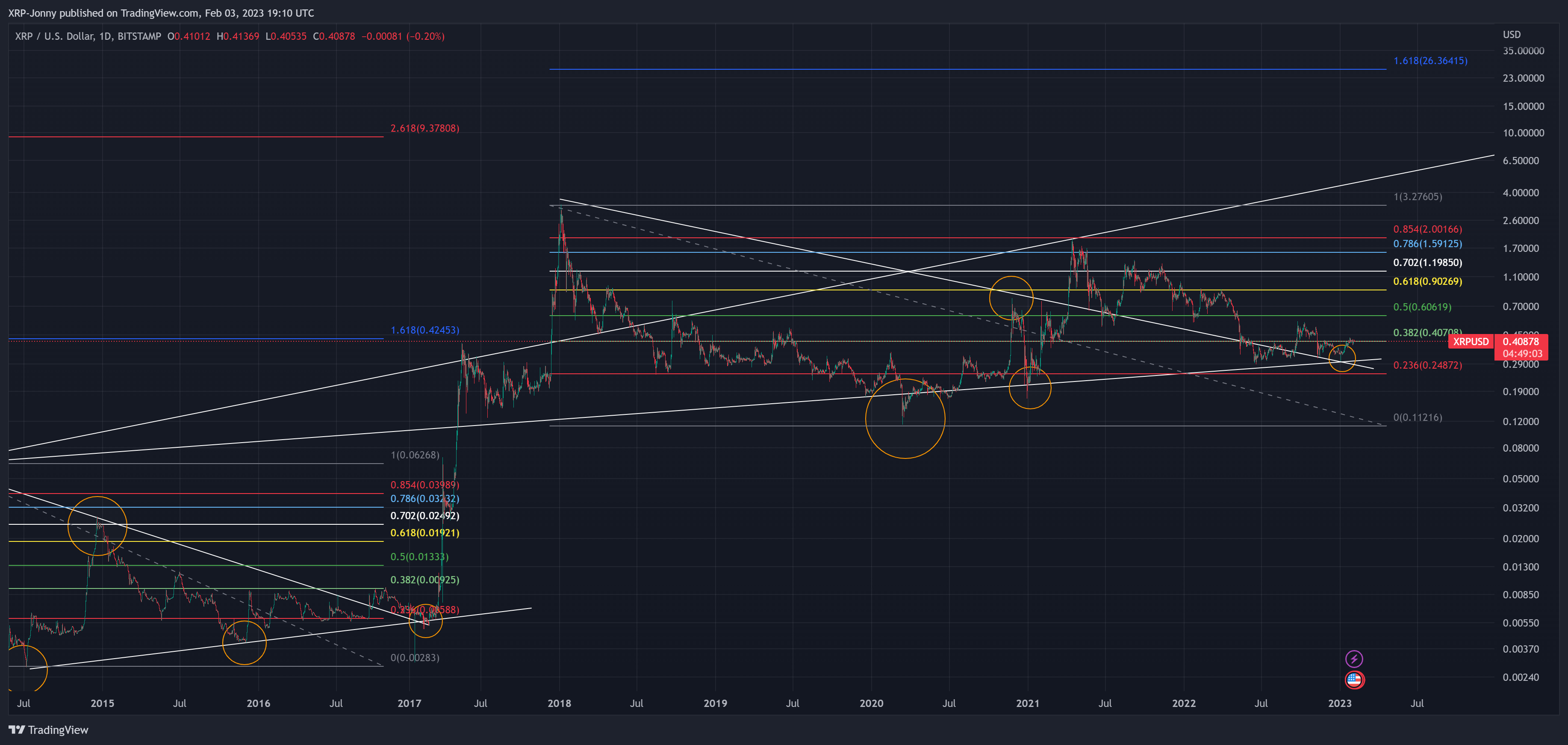
Task: Select Fib label 0.854(0.03989)
Action: click(x=425, y=485)
